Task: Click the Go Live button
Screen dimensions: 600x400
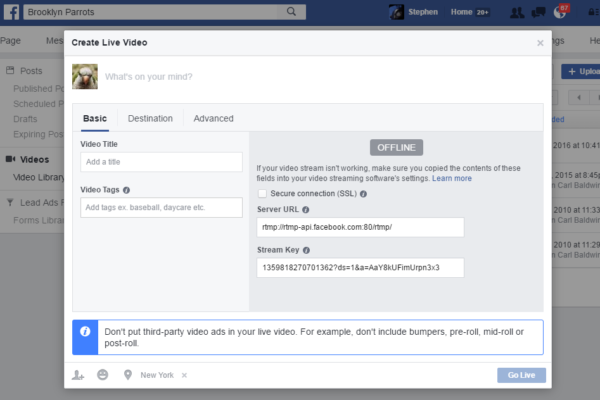Action: coord(521,375)
